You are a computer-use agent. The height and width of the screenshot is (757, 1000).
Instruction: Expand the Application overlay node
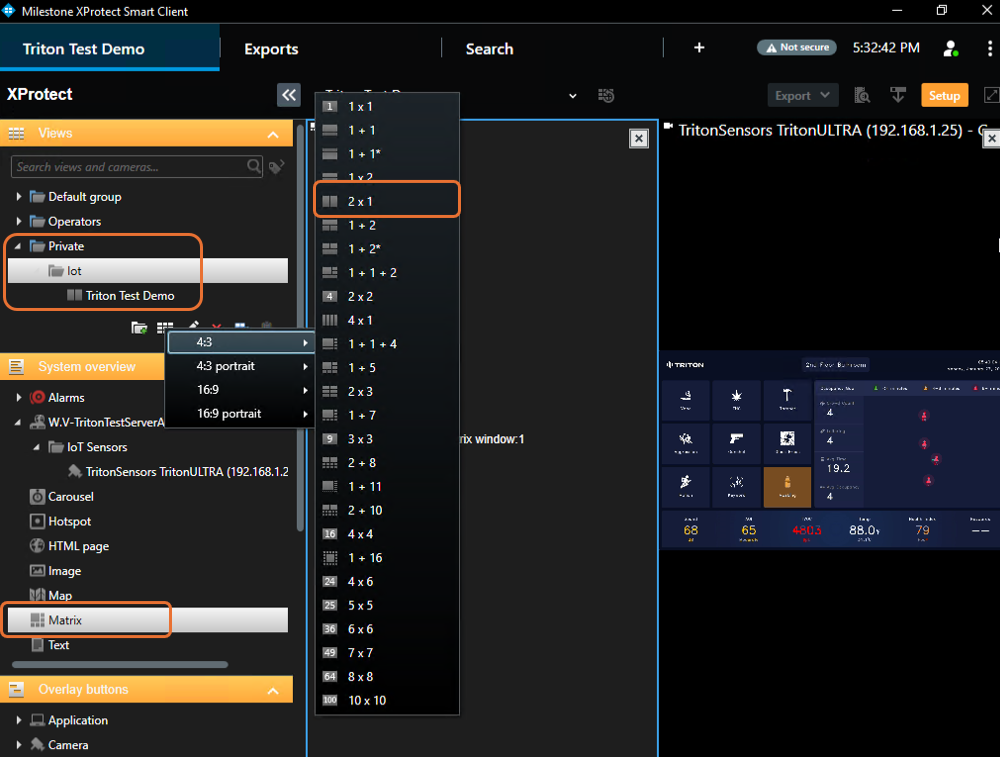[x=18, y=720]
